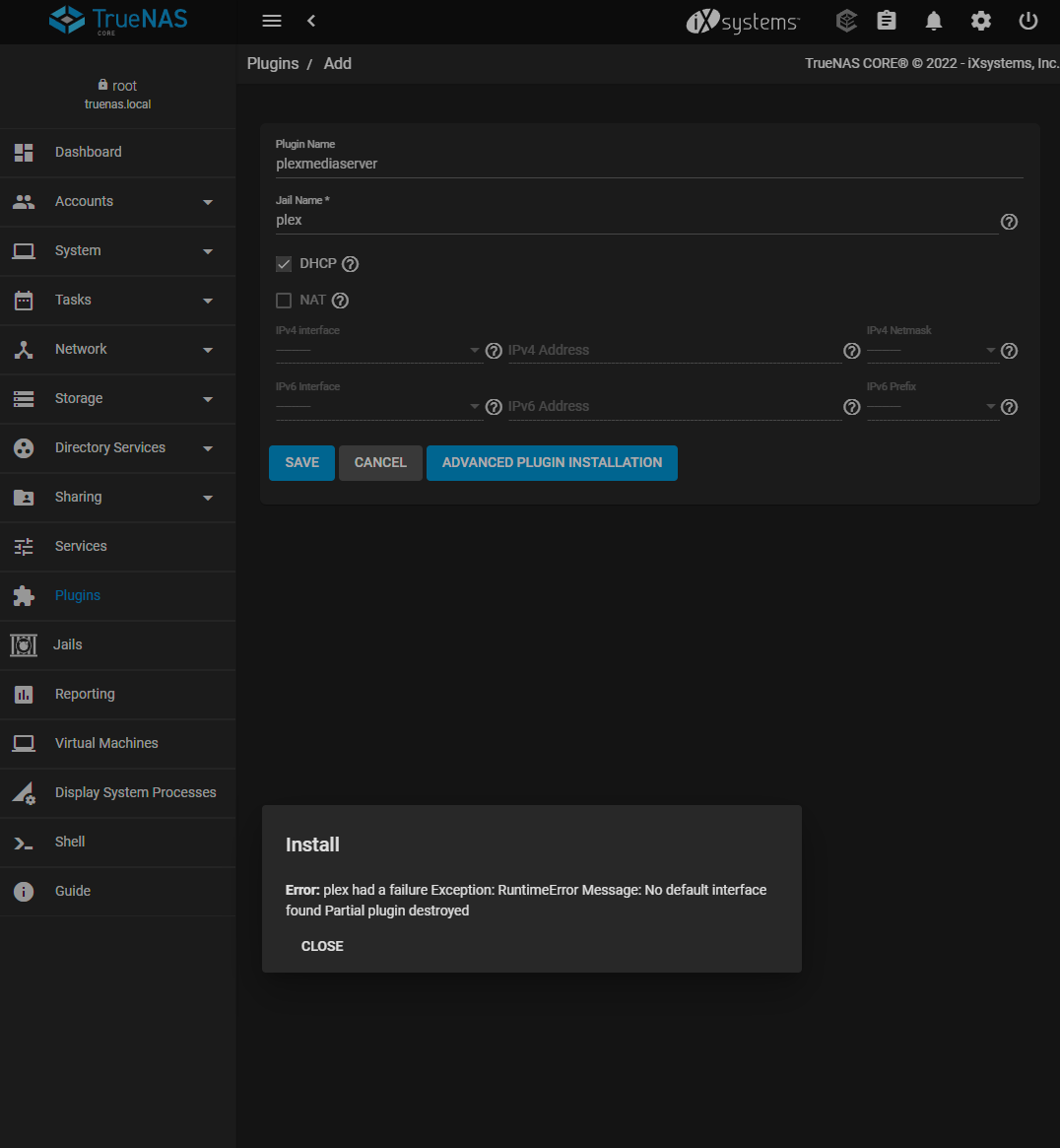Click the IPv4 Address field
Image resolution: width=1060 pixels, height=1148 pixels.
coord(674,351)
